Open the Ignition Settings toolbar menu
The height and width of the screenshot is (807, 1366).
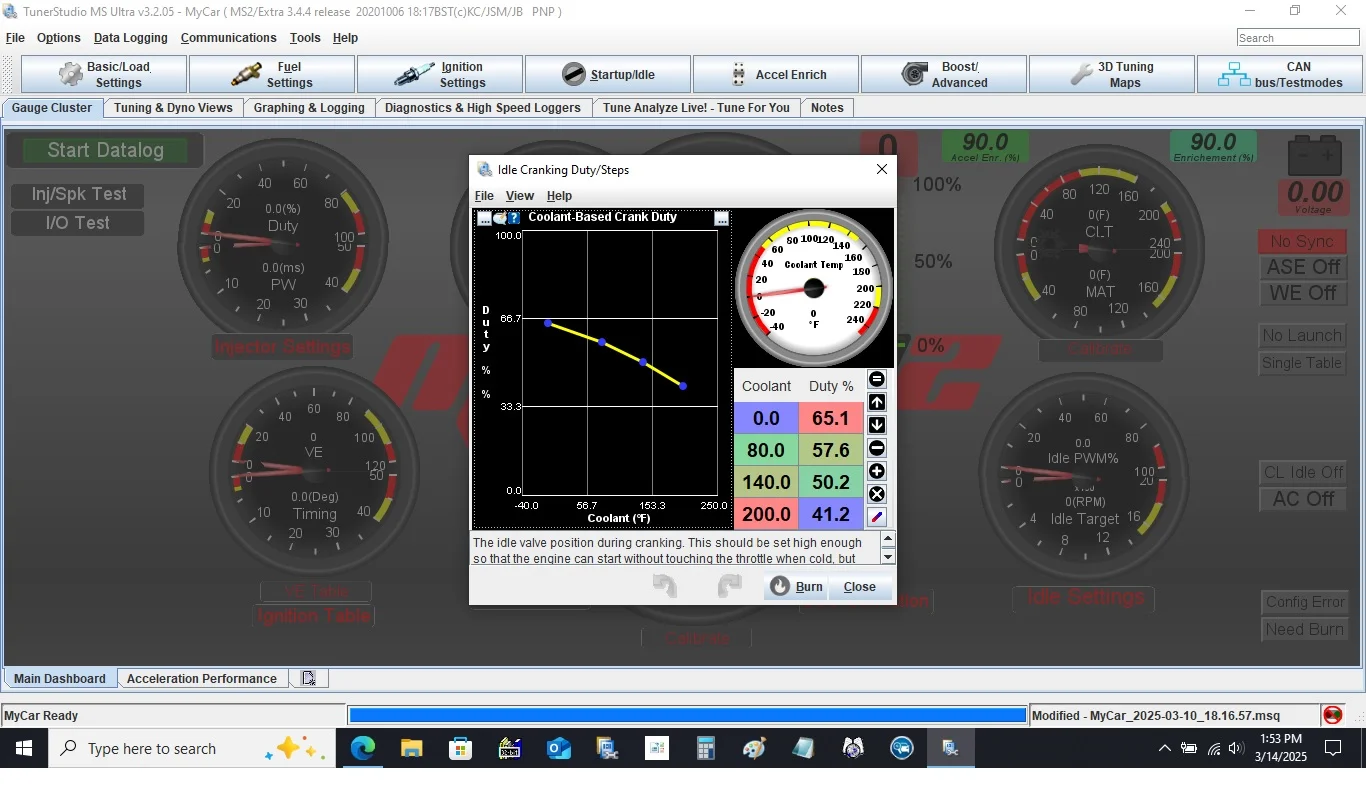pos(440,75)
